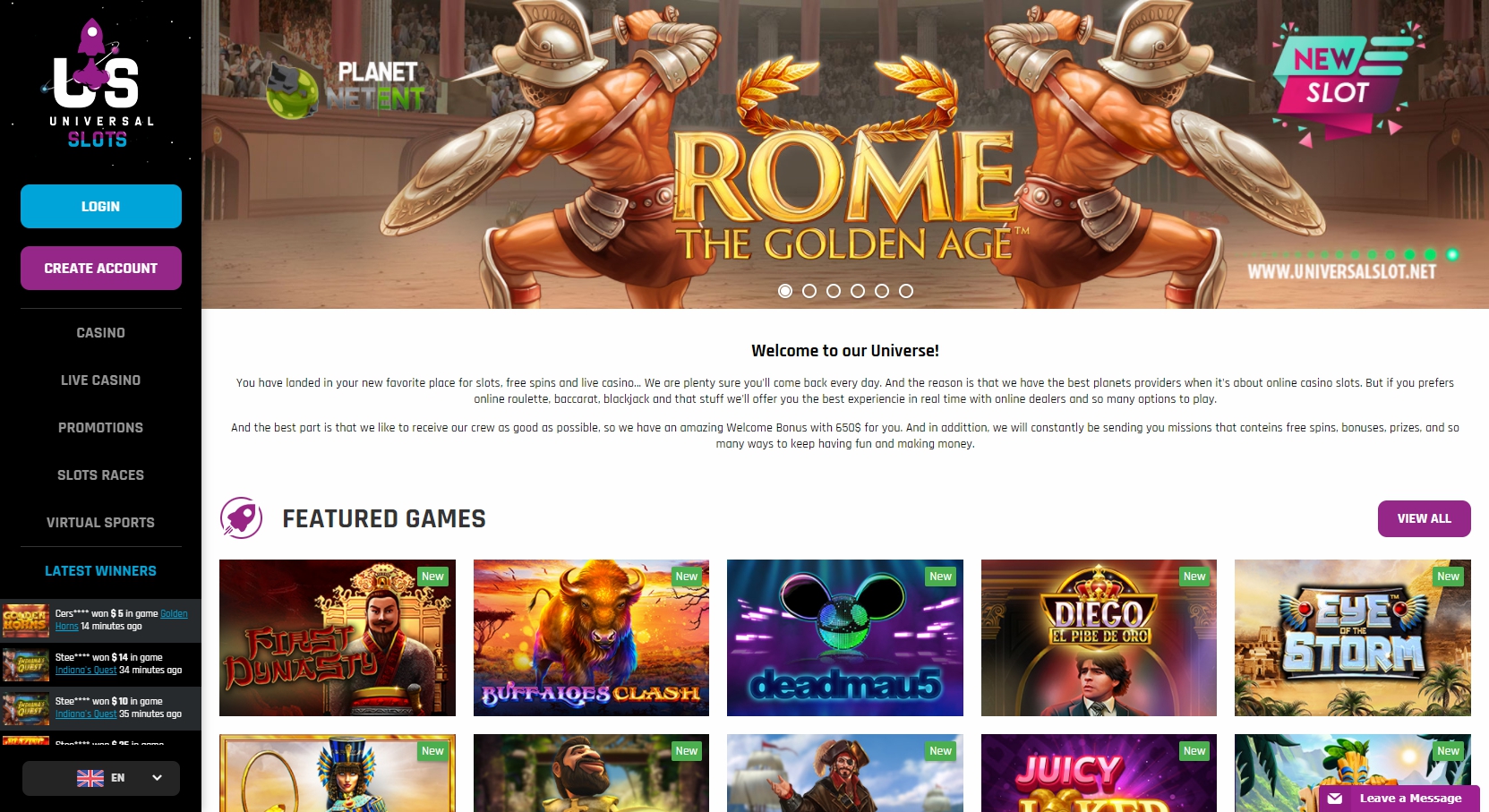Screen dimensions: 1489x812
Task: Expand language selector chevron arrow
Action: coord(158,778)
